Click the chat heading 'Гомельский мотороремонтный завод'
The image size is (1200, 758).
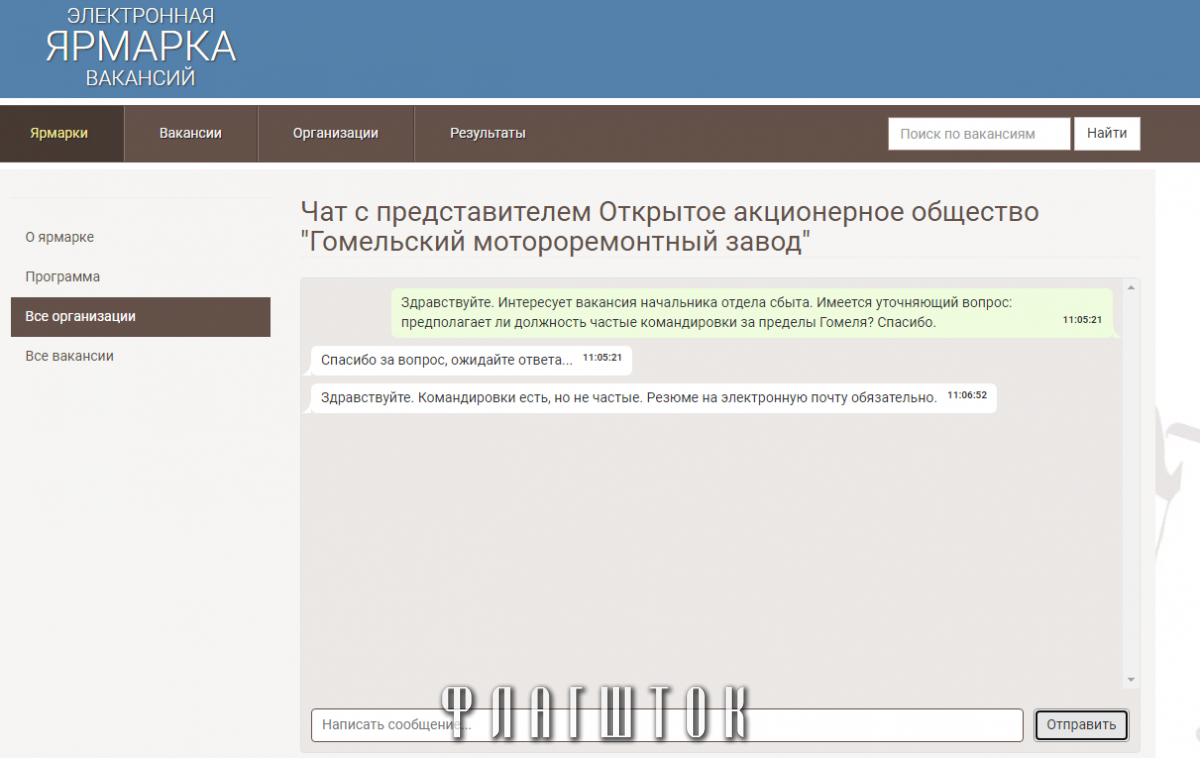coord(670,227)
